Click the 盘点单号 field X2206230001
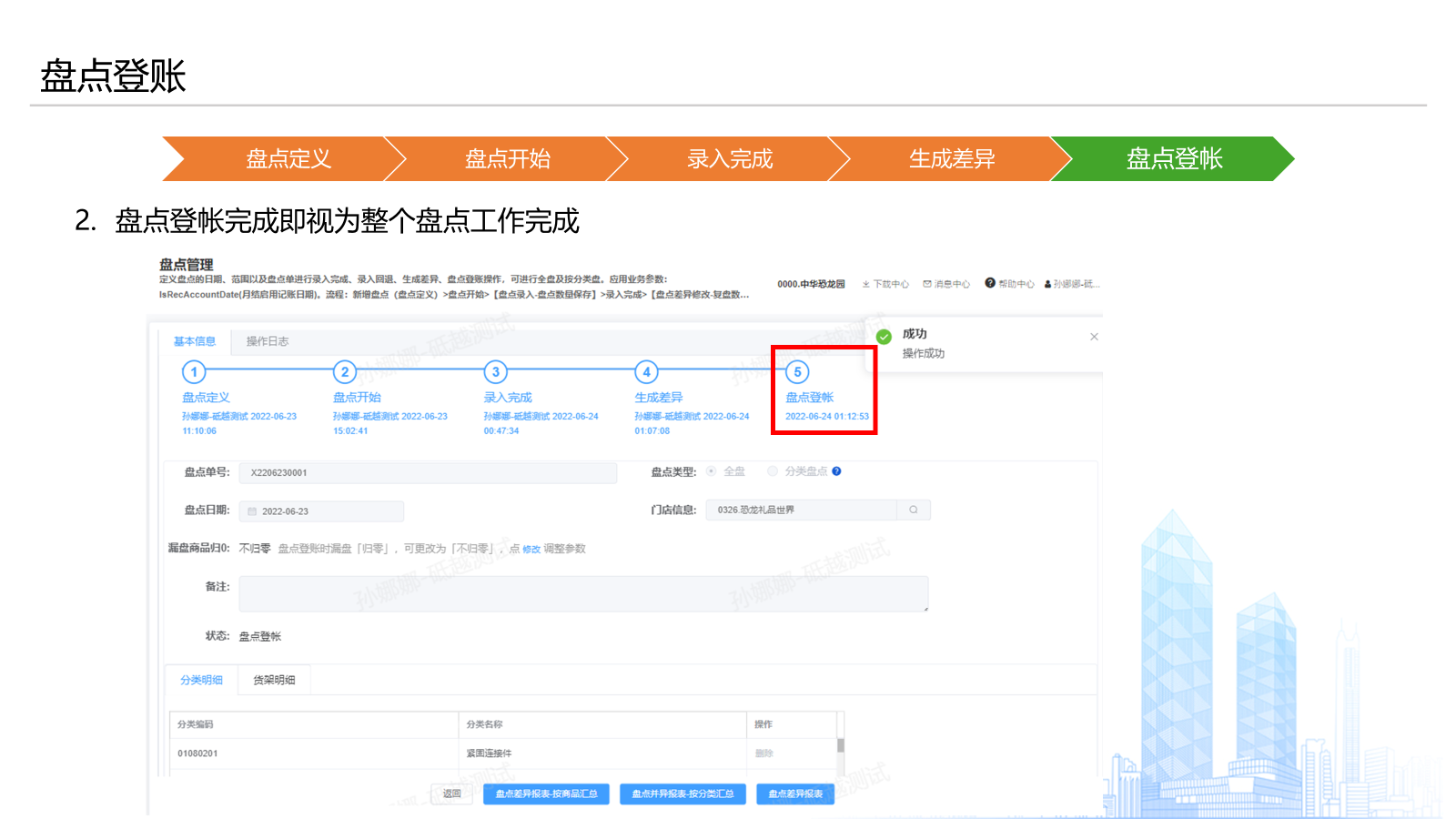1456x819 pixels. point(428,472)
